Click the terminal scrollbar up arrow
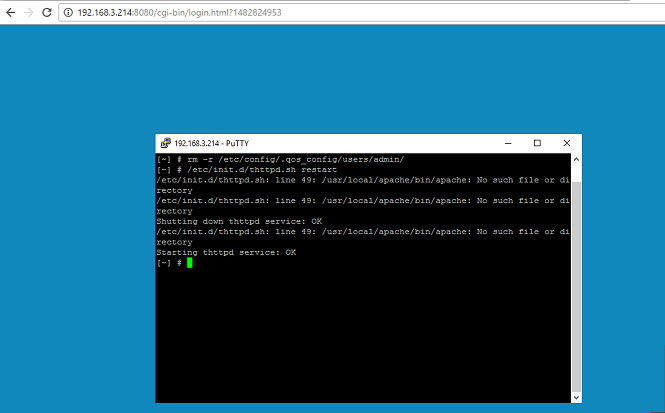 (576, 159)
